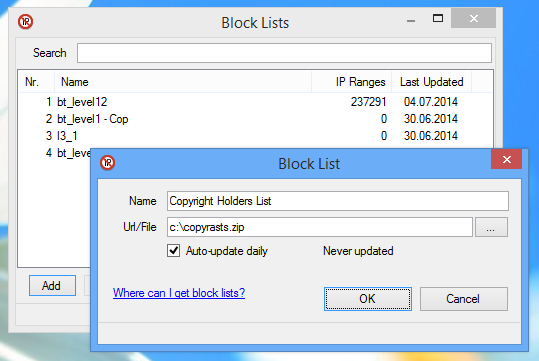Click the OK button

point(367,299)
